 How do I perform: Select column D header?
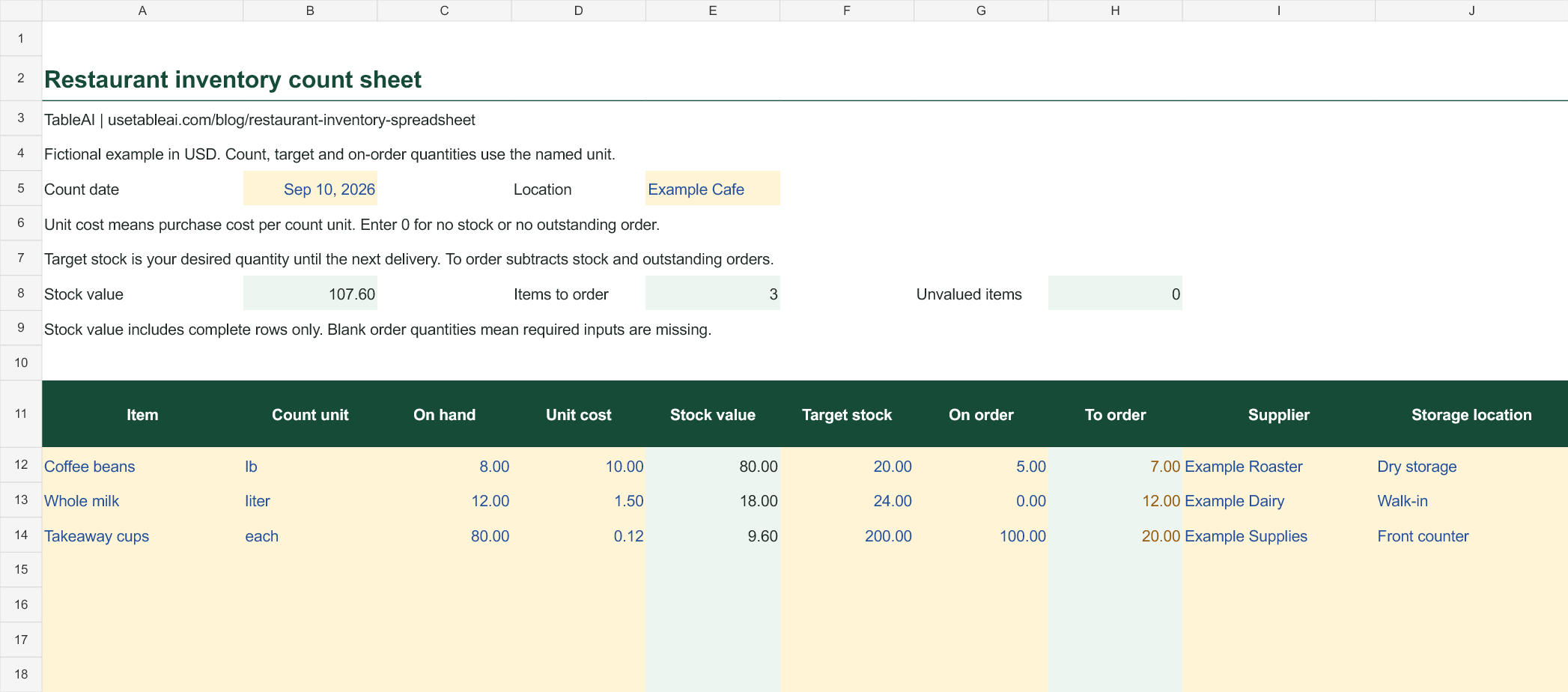(578, 10)
